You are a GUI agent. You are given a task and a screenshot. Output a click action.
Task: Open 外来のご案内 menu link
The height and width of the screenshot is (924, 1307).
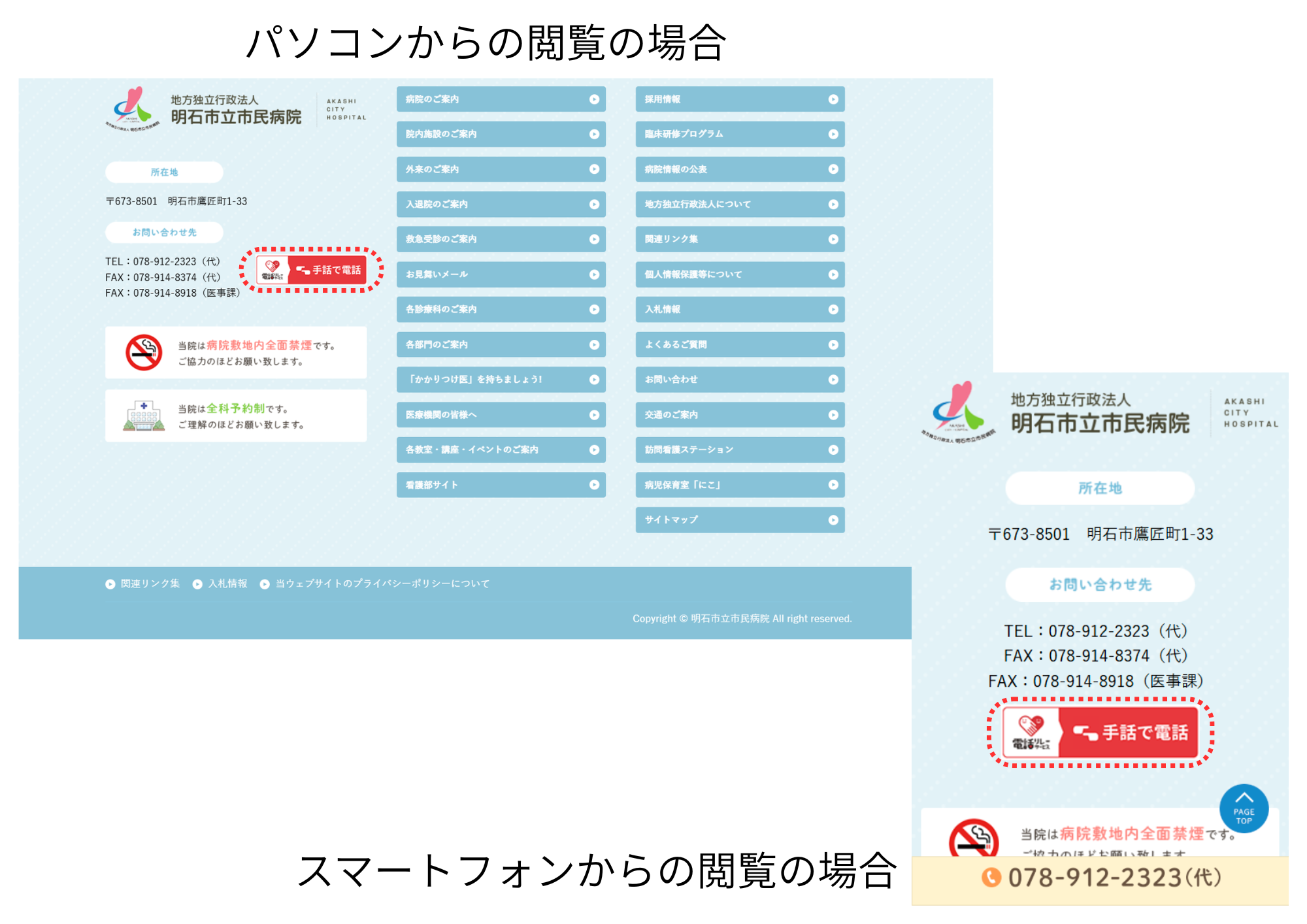click(x=501, y=169)
